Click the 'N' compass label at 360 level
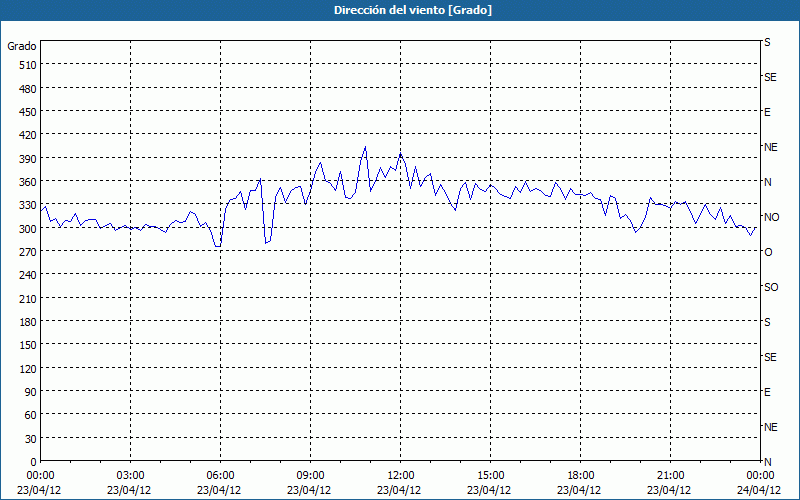The height and width of the screenshot is (500, 800). pyautogui.click(x=768, y=182)
